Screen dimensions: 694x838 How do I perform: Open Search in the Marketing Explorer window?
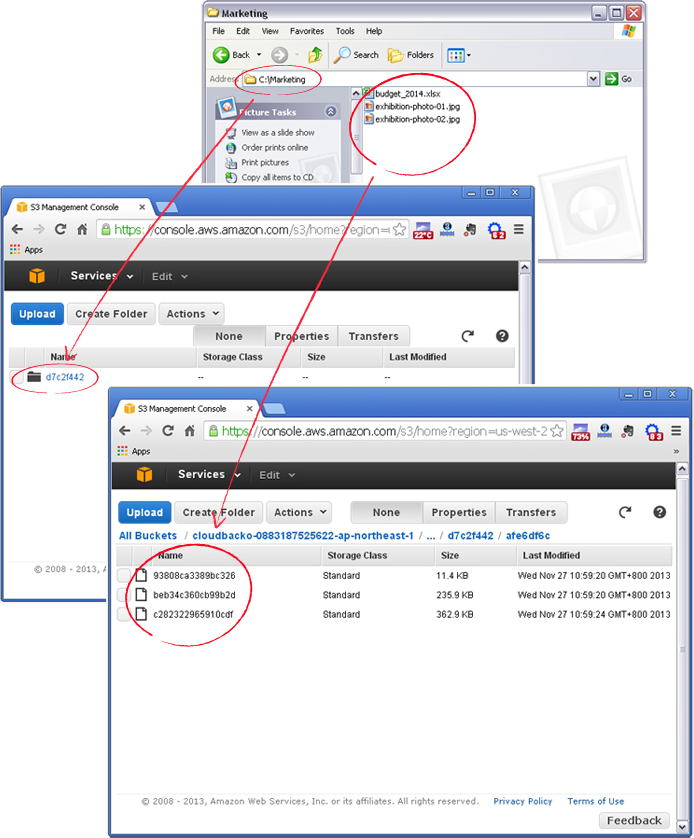[357, 55]
